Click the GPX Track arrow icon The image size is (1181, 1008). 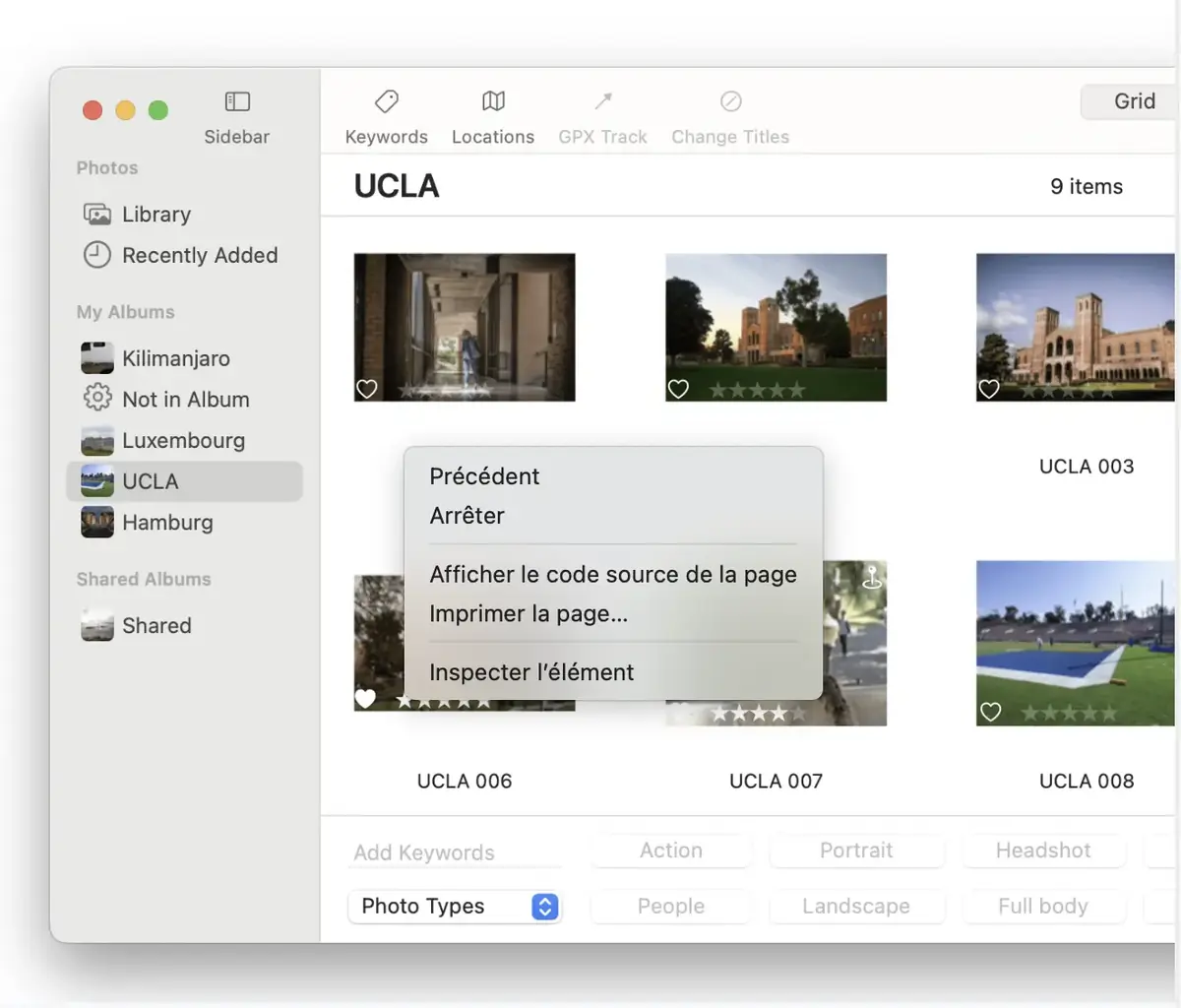click(x=602, y=101)
